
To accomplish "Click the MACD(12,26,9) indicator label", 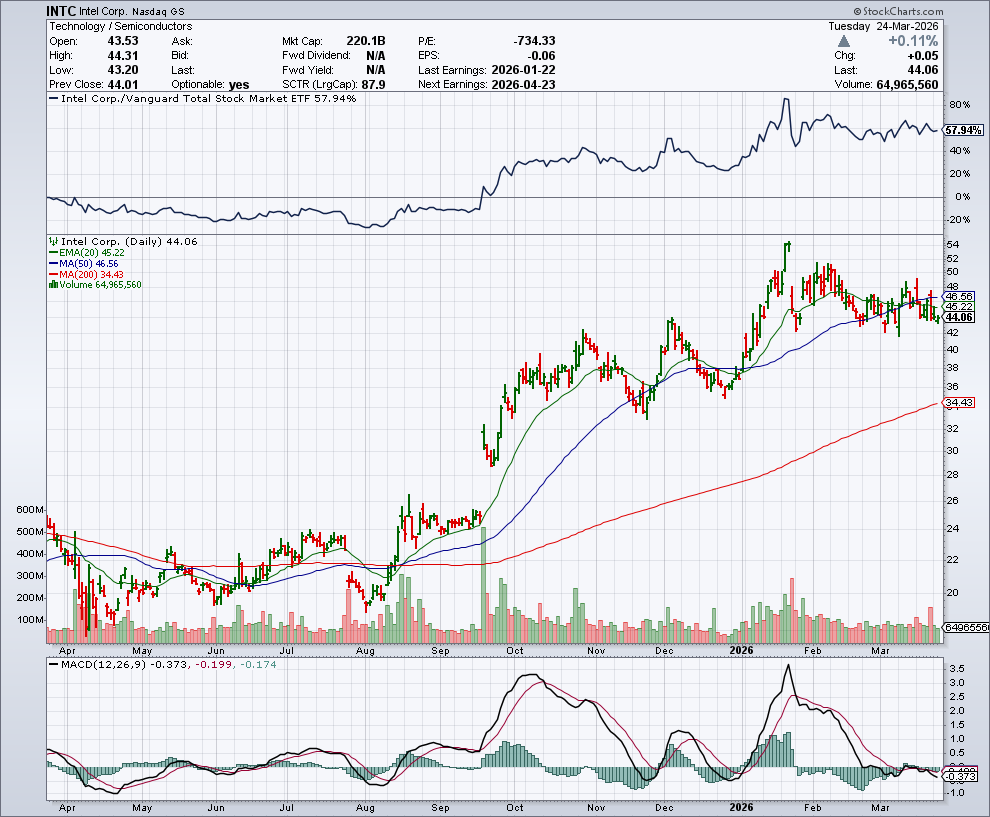I will [103, 664].
